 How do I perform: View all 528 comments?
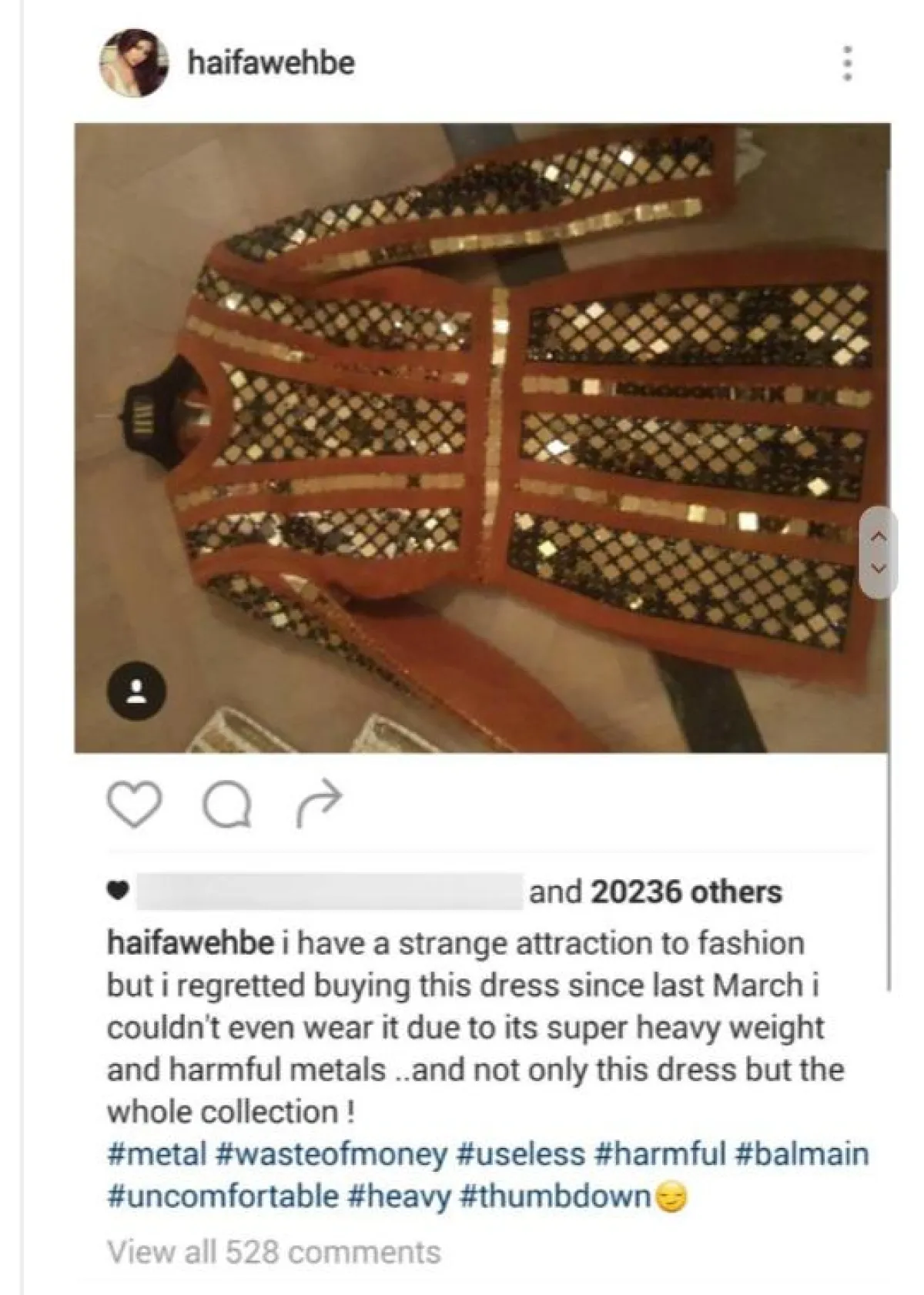pos(273,1251)
